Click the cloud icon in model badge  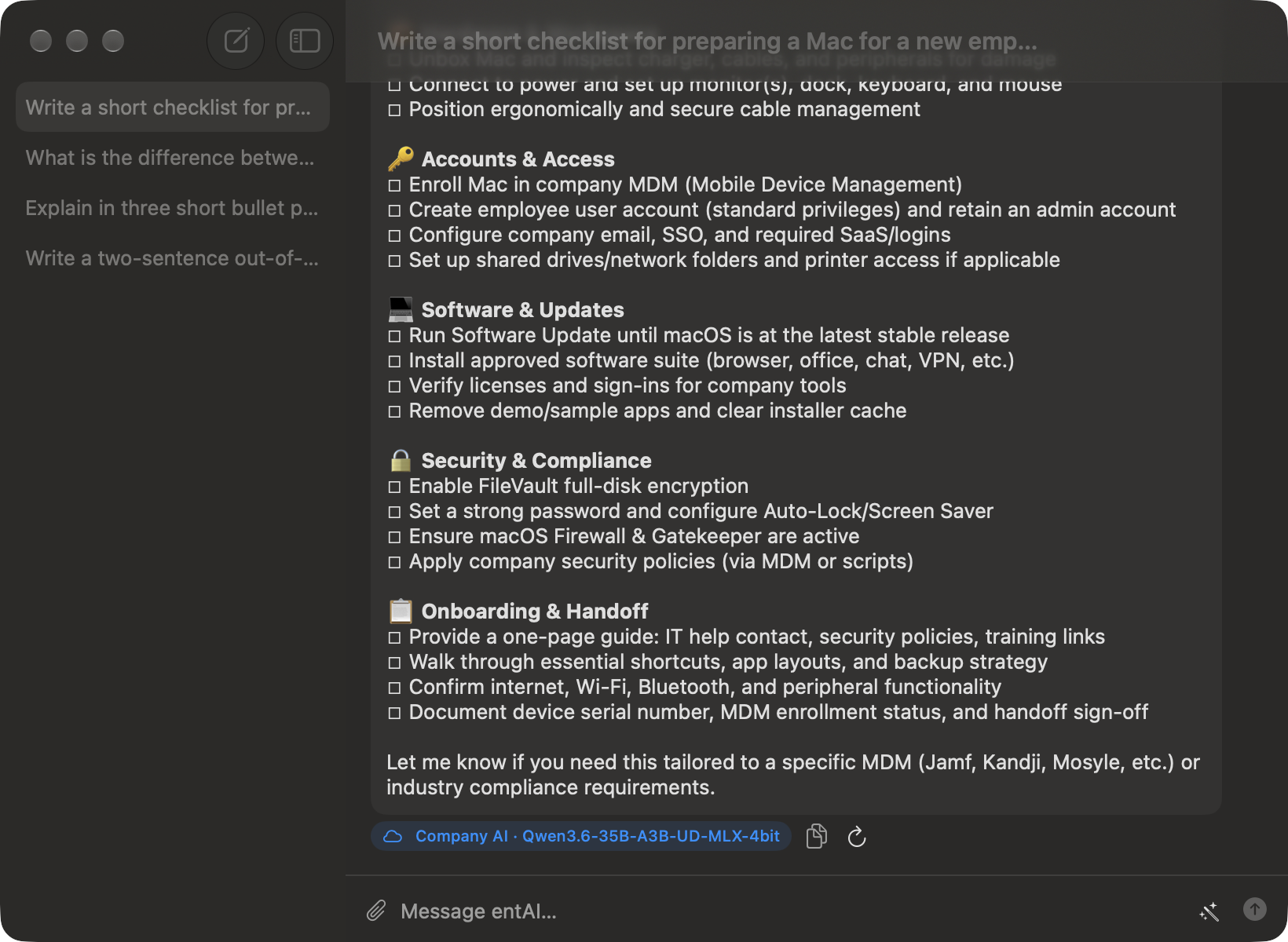click(x=393, y=837)
